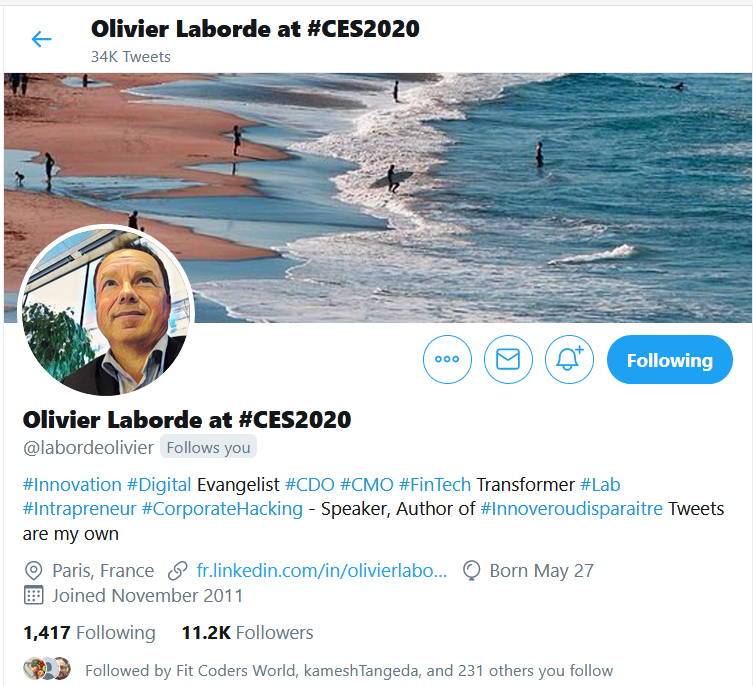The image size is (753, 686).
Task: Open the #Lab hashtag link
Action: (600, 485)
